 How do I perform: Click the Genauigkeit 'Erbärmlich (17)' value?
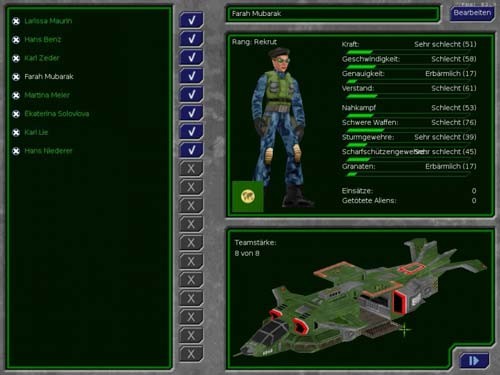[451, 74]
